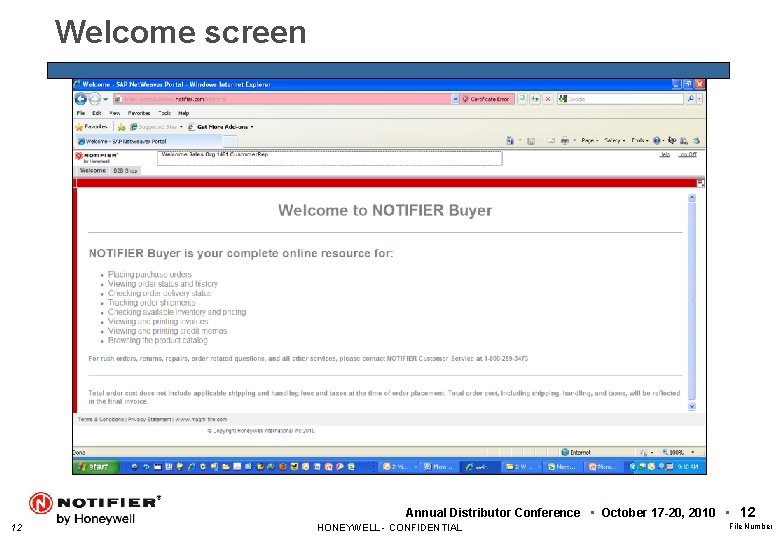This screenshot has width=780, height=540.
Task: Click 'Placing purchase orders' list item
Action: [x=149, y=274]
